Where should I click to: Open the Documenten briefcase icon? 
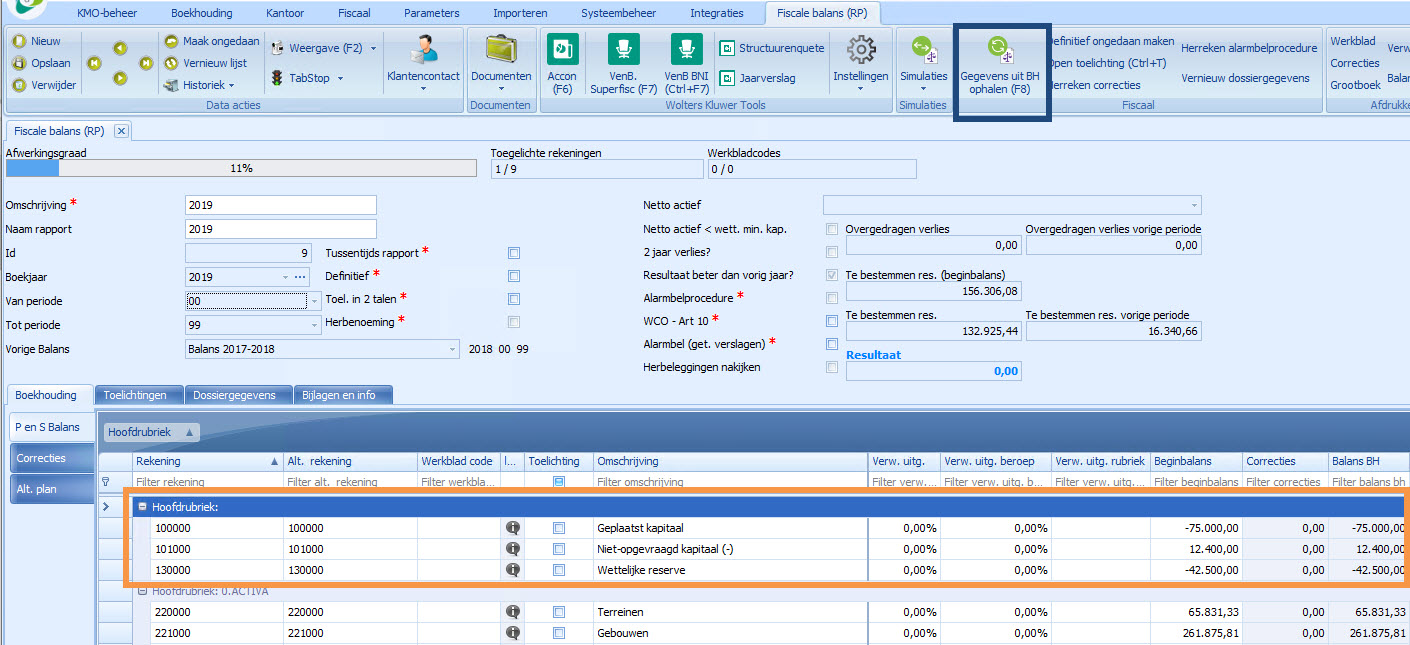point(501,50)
